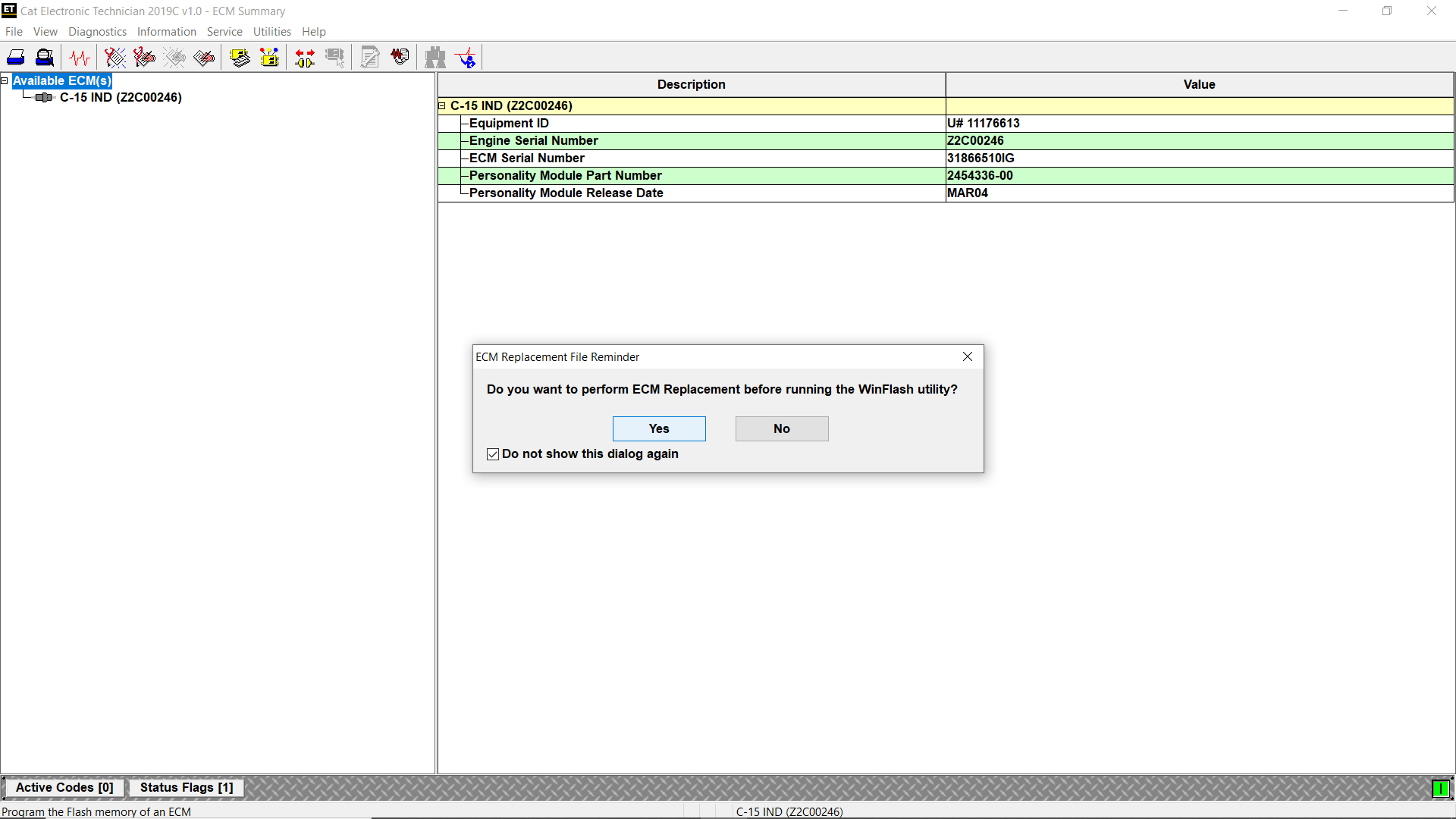Collapse the Available ECM(s) tree node
This screenshot has height=819, width=1456.
click(5, 80)
